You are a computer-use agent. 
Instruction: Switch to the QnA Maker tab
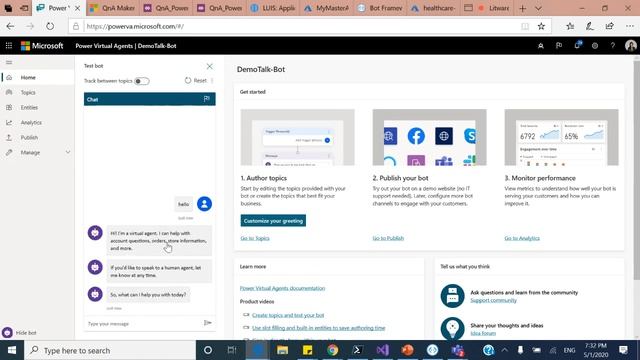[x=113, y=8]
